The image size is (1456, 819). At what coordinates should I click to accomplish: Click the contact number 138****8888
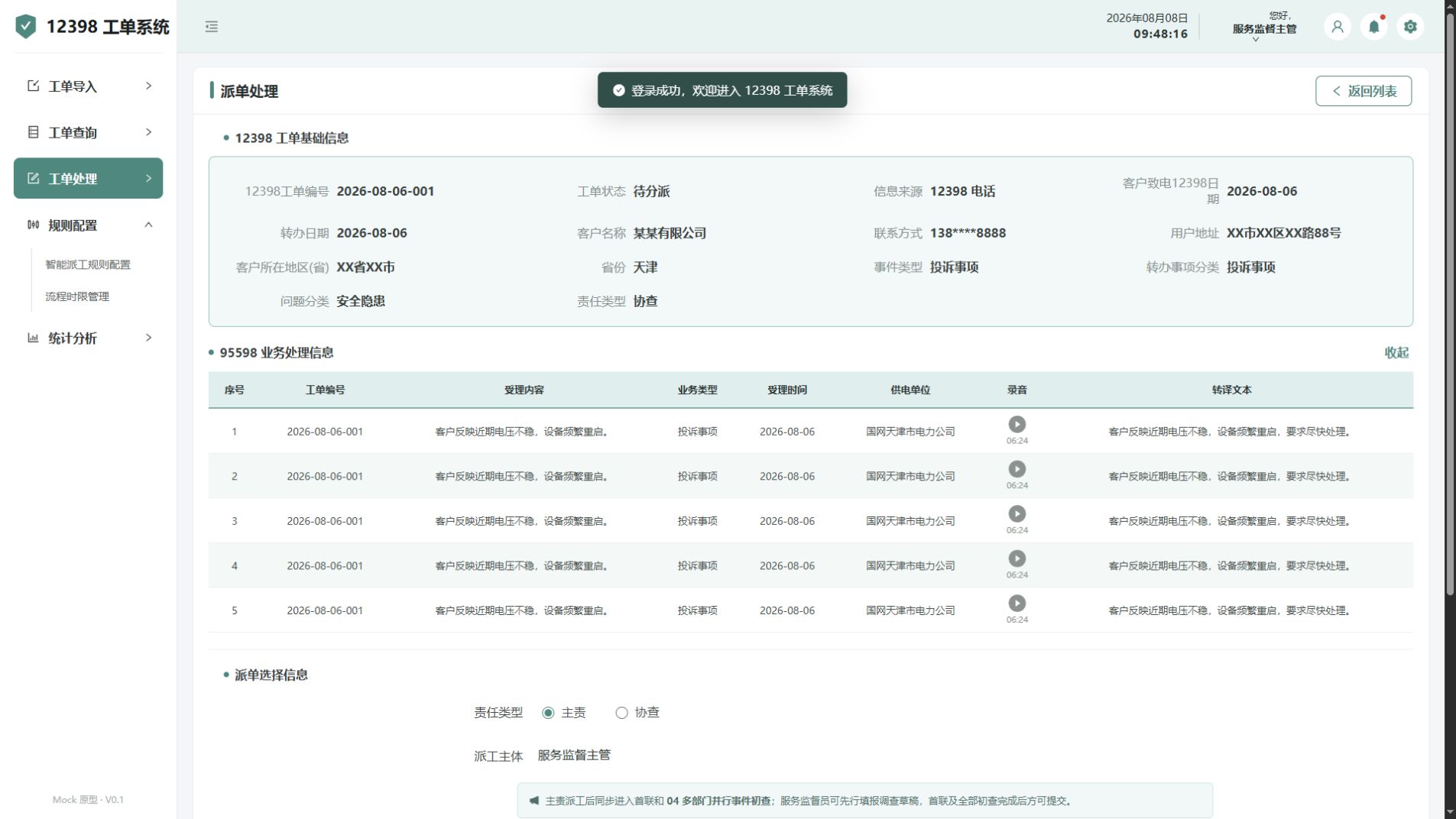(968, 233)
